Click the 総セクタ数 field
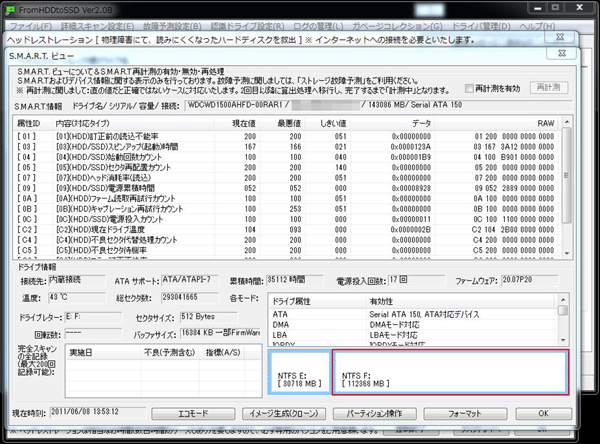600x444 pixels. (189, 297)
